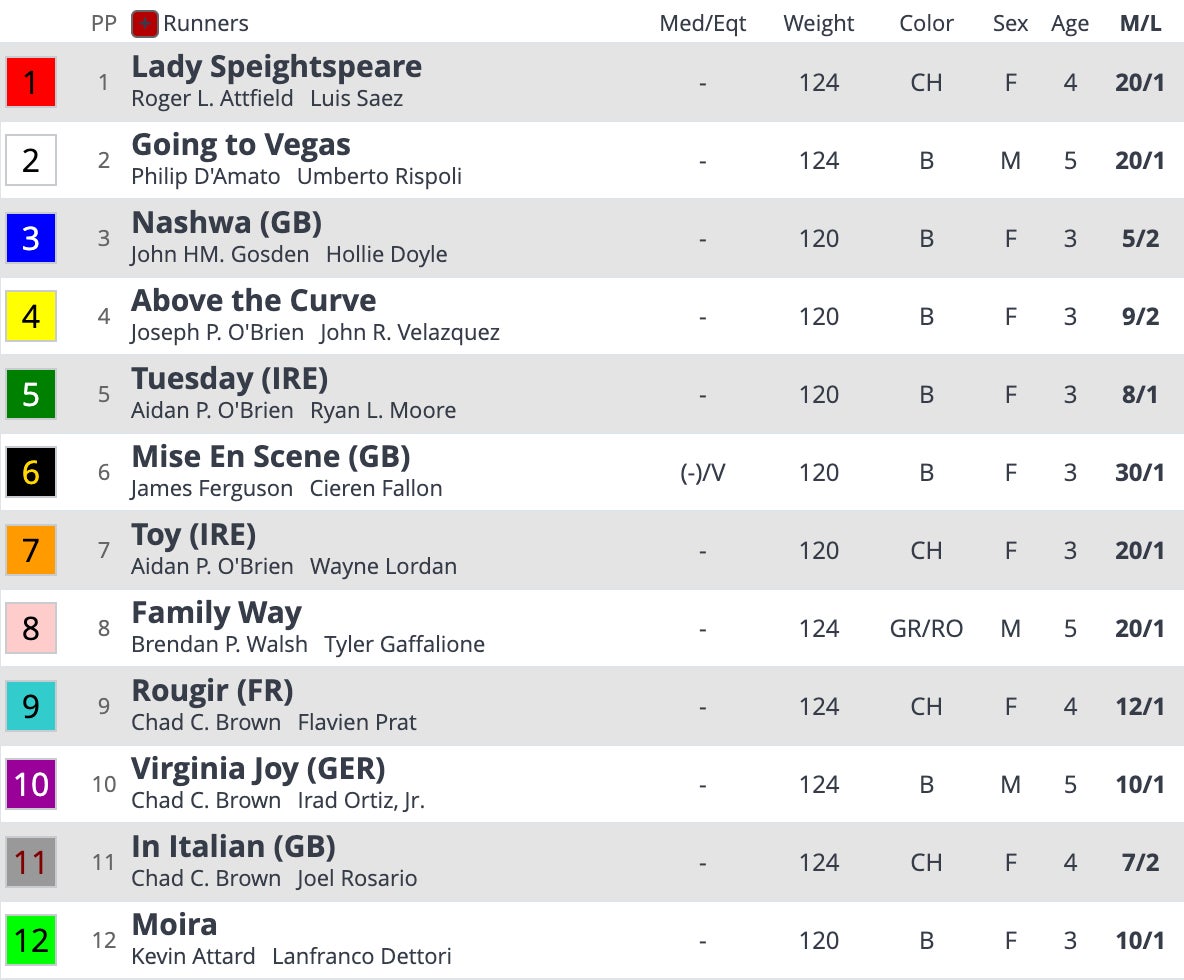Click the Med/Eqt column header
This screenshot has width=1184, height=980.
702,24
